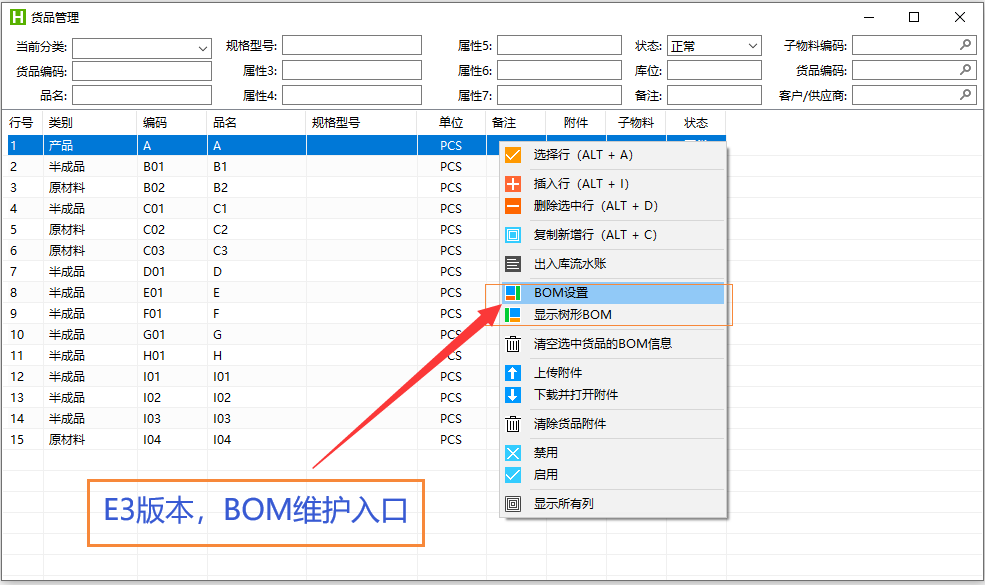Click the 单位 column header
The height and width of the screenshot is (585, 985).
tap(451, 123)
